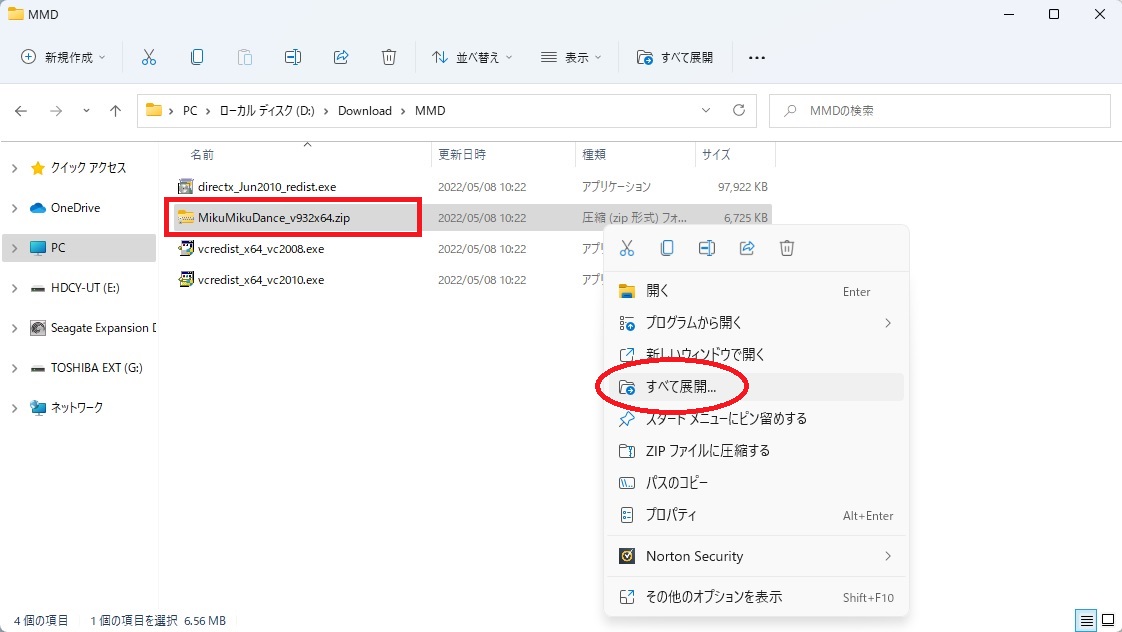
Task: Click the ローカル ディスク (D:) breadcrumb
Action: click(267, 111)
